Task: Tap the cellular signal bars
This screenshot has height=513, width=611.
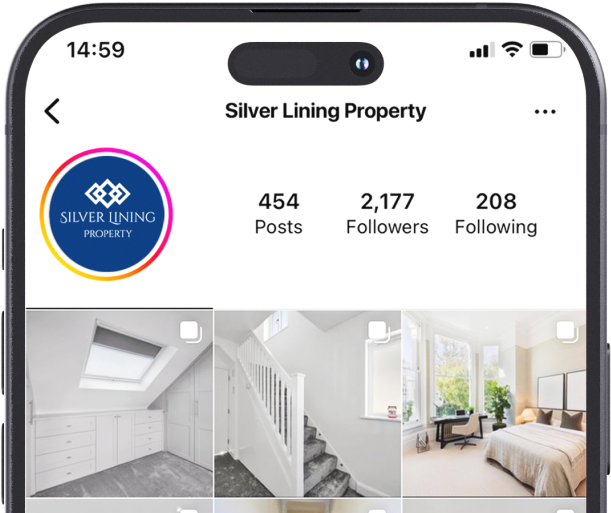Action: pyautogui.click(x=482, y=50)
